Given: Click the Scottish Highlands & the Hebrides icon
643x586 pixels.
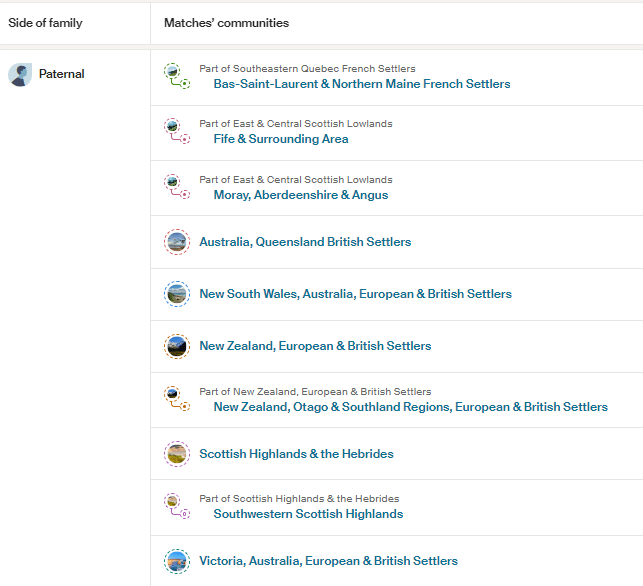Looking at the screenshot, I should [x=177, y=454].
